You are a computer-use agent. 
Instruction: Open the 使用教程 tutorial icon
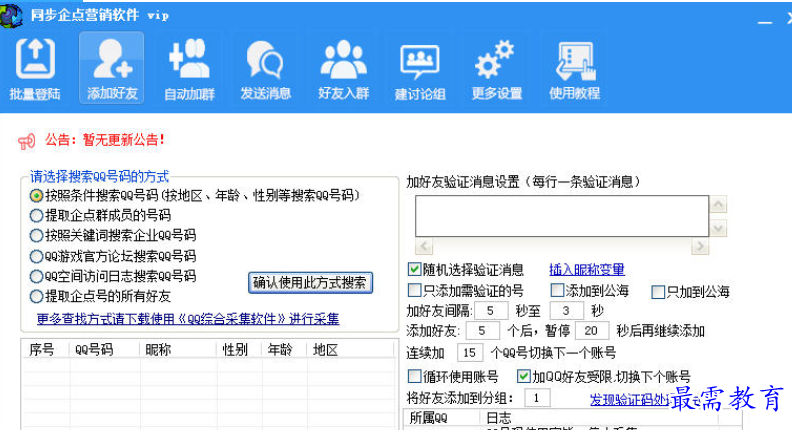[574, 69]
